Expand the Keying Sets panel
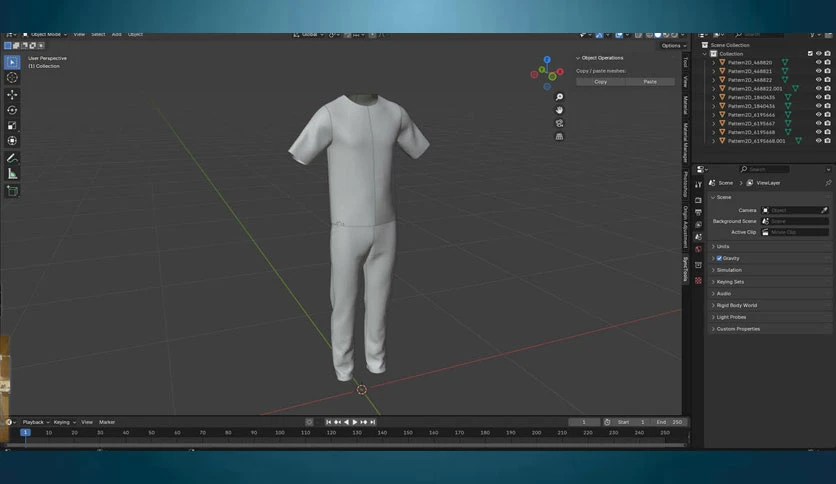The height and width of the screenshot is (484, 836). 770,281
